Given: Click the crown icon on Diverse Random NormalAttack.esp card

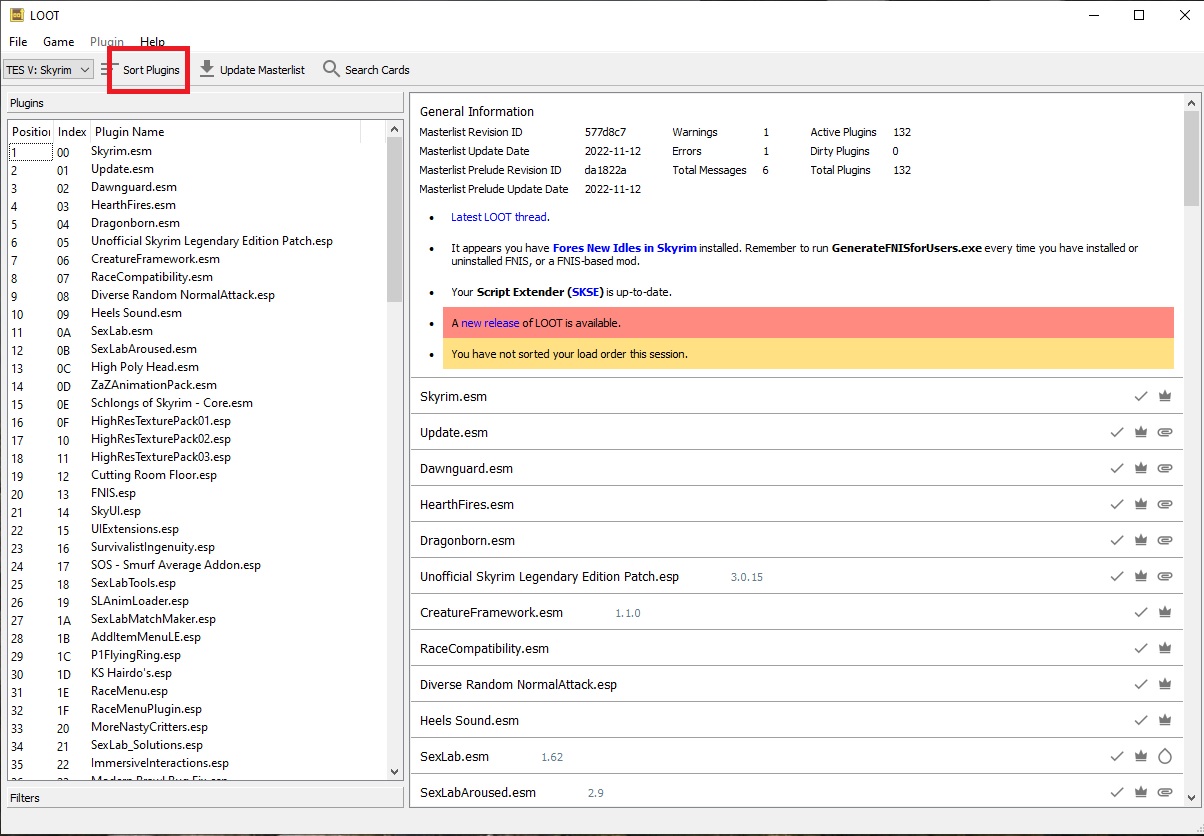Looking at the screenshot, I should [x=1164, y=685].
